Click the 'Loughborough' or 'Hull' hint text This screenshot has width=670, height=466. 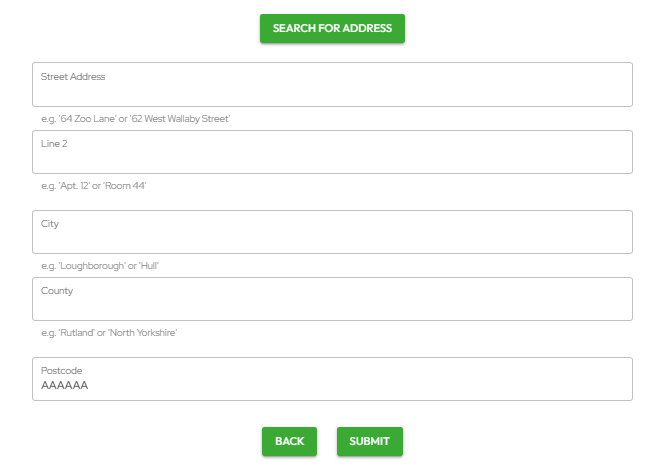coord(100,266)
